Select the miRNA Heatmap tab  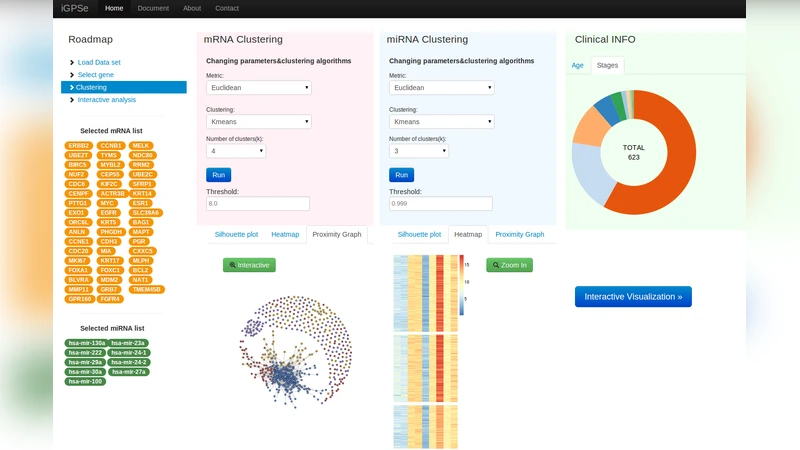click(x=468, y=235)
